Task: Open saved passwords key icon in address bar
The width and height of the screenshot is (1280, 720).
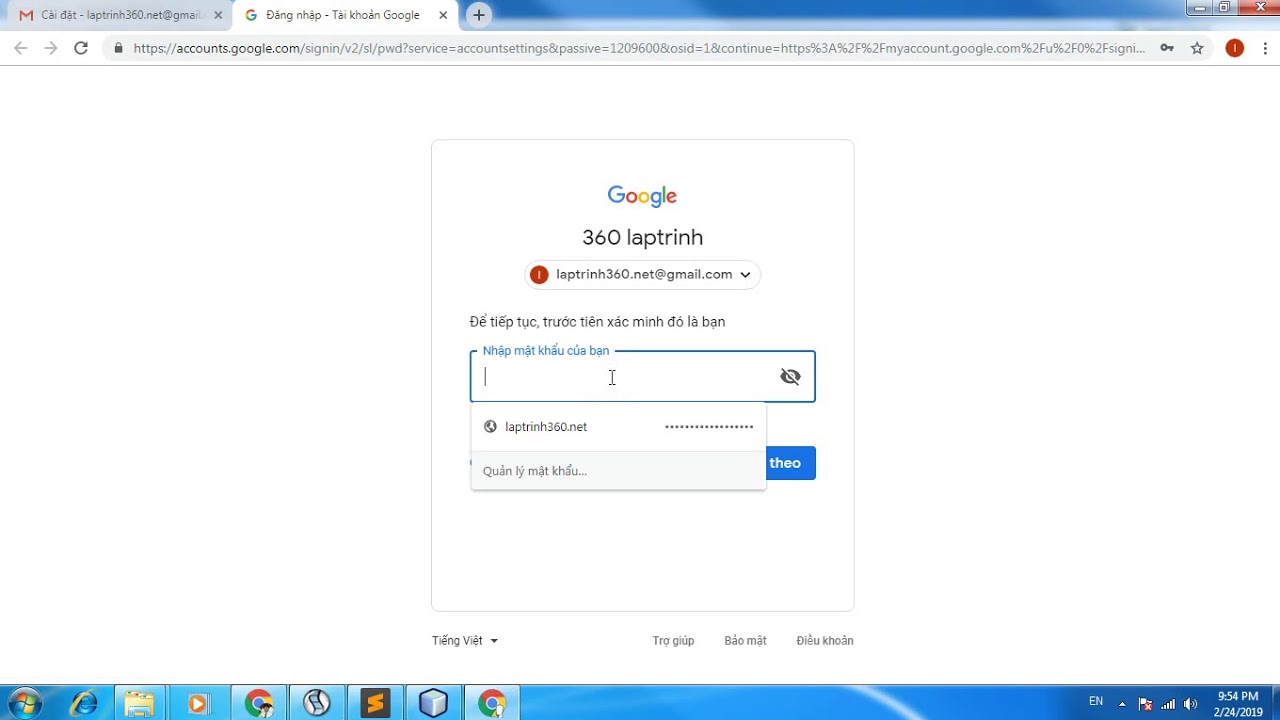Action: pyautogui.click(x=1167, y=48)
